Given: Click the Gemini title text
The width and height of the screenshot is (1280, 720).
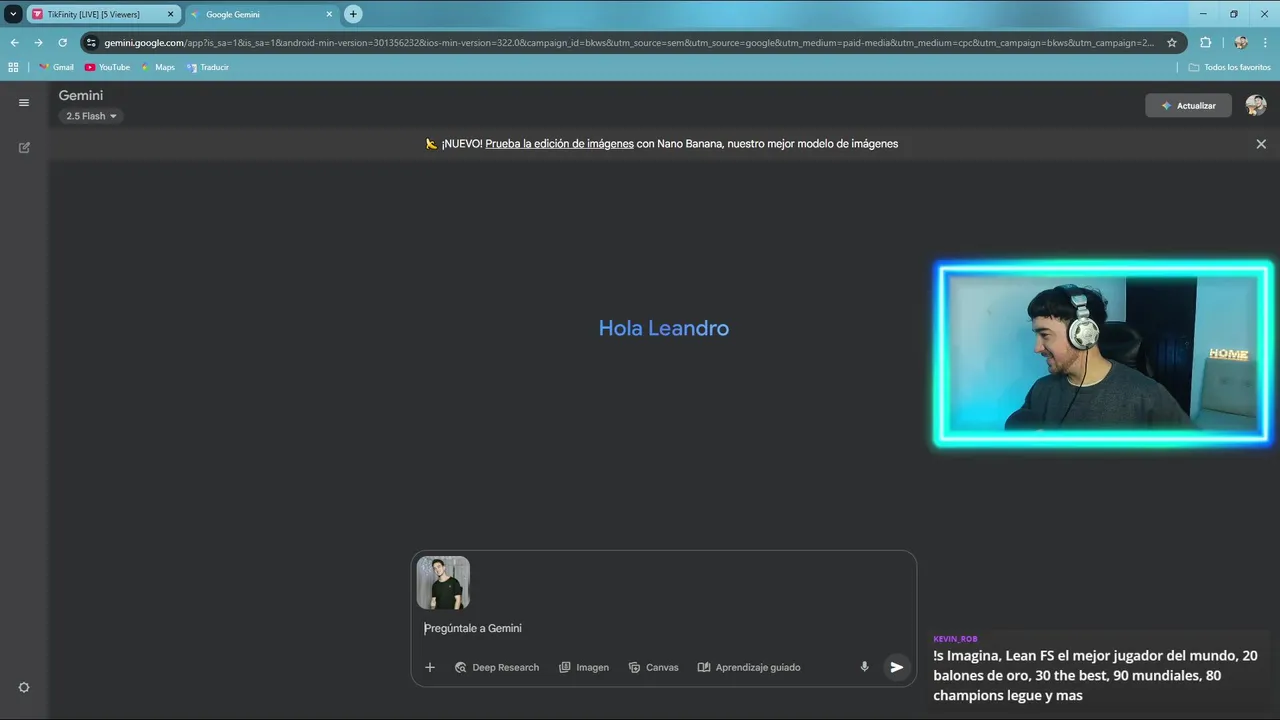Looking at the screenshot, I should [81, 95].
